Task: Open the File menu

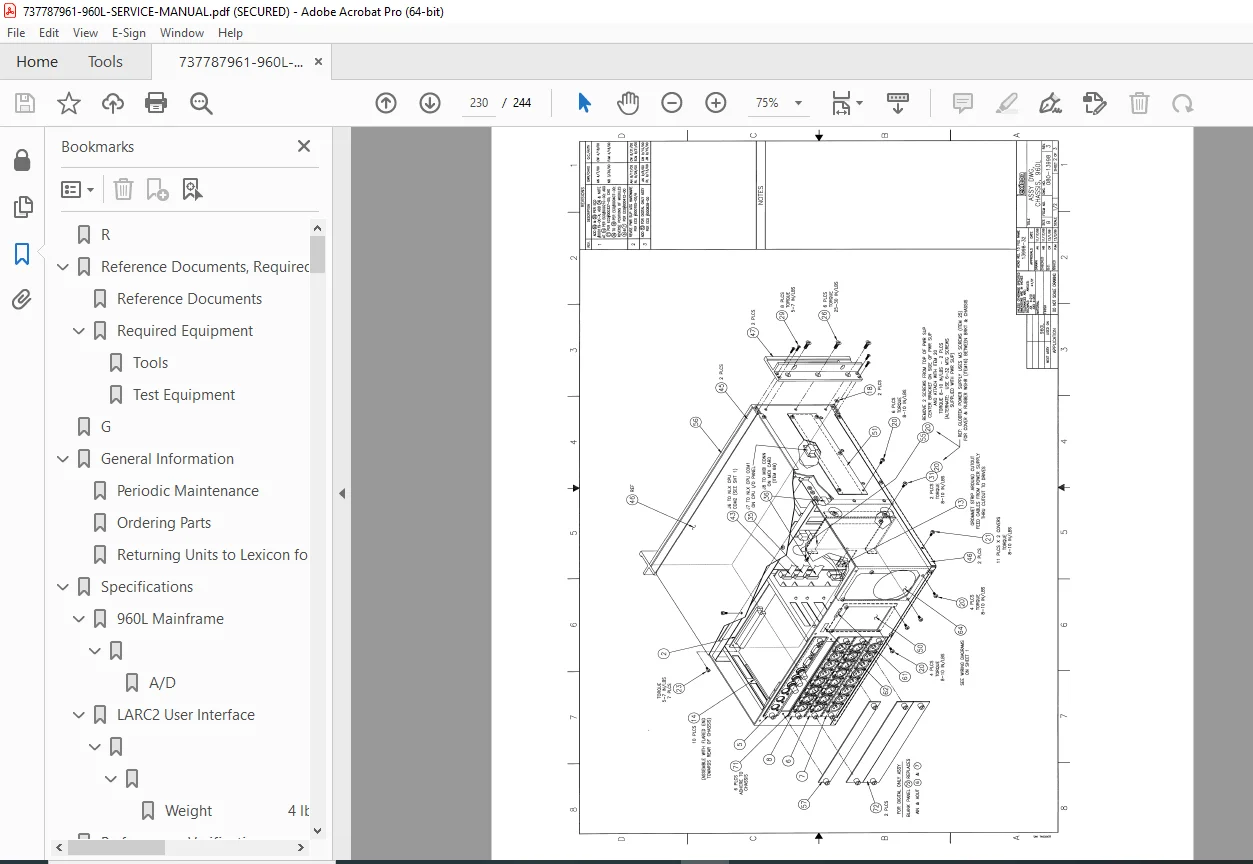Action: pos(16,33)
